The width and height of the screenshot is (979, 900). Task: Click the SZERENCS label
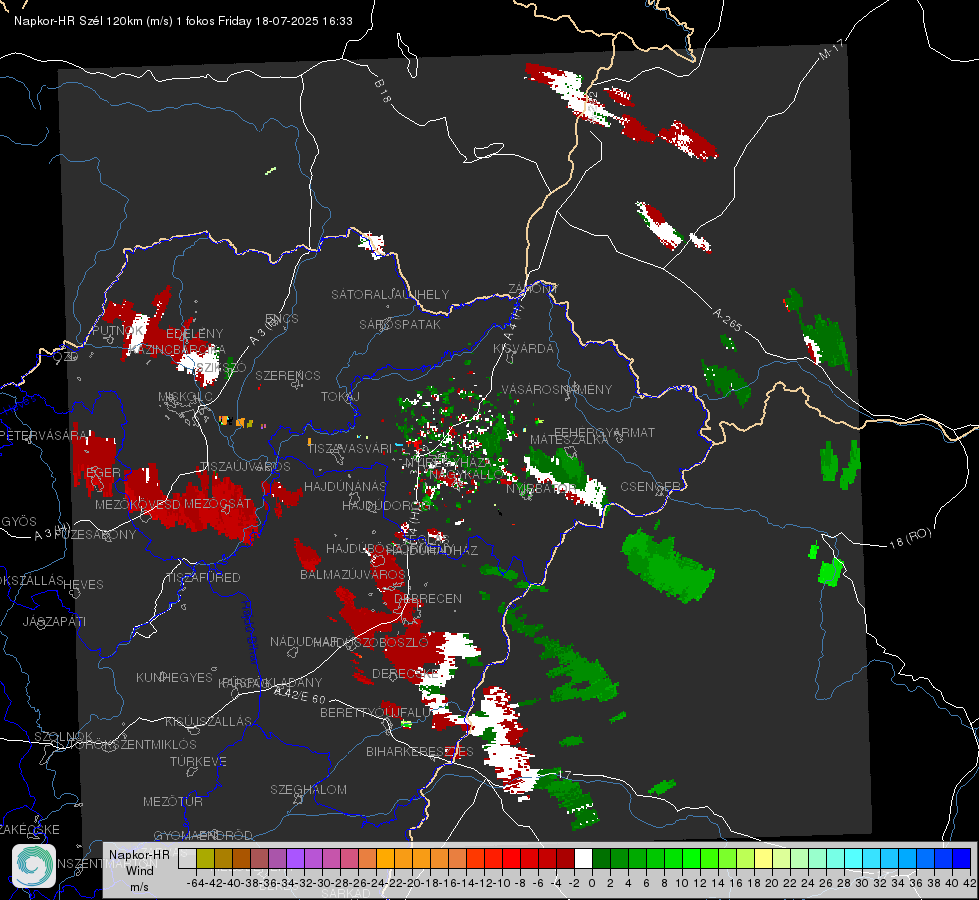[x=288, y=375]
